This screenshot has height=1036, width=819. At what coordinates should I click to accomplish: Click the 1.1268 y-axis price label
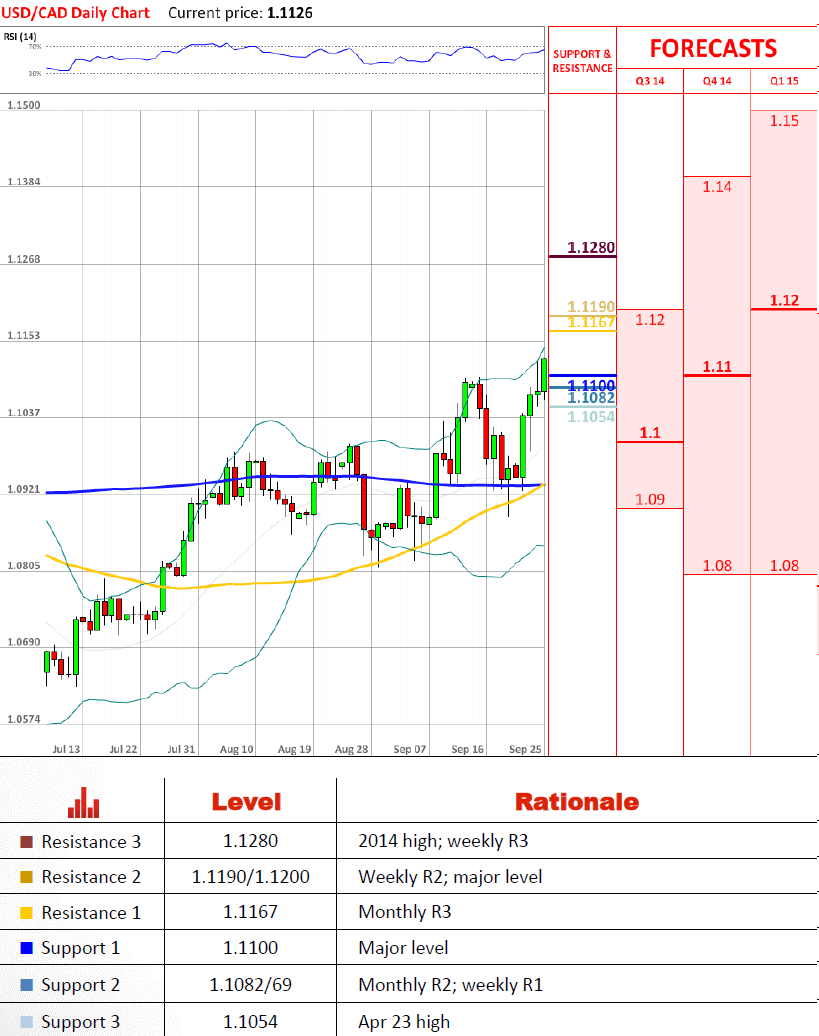click(24, 259)
